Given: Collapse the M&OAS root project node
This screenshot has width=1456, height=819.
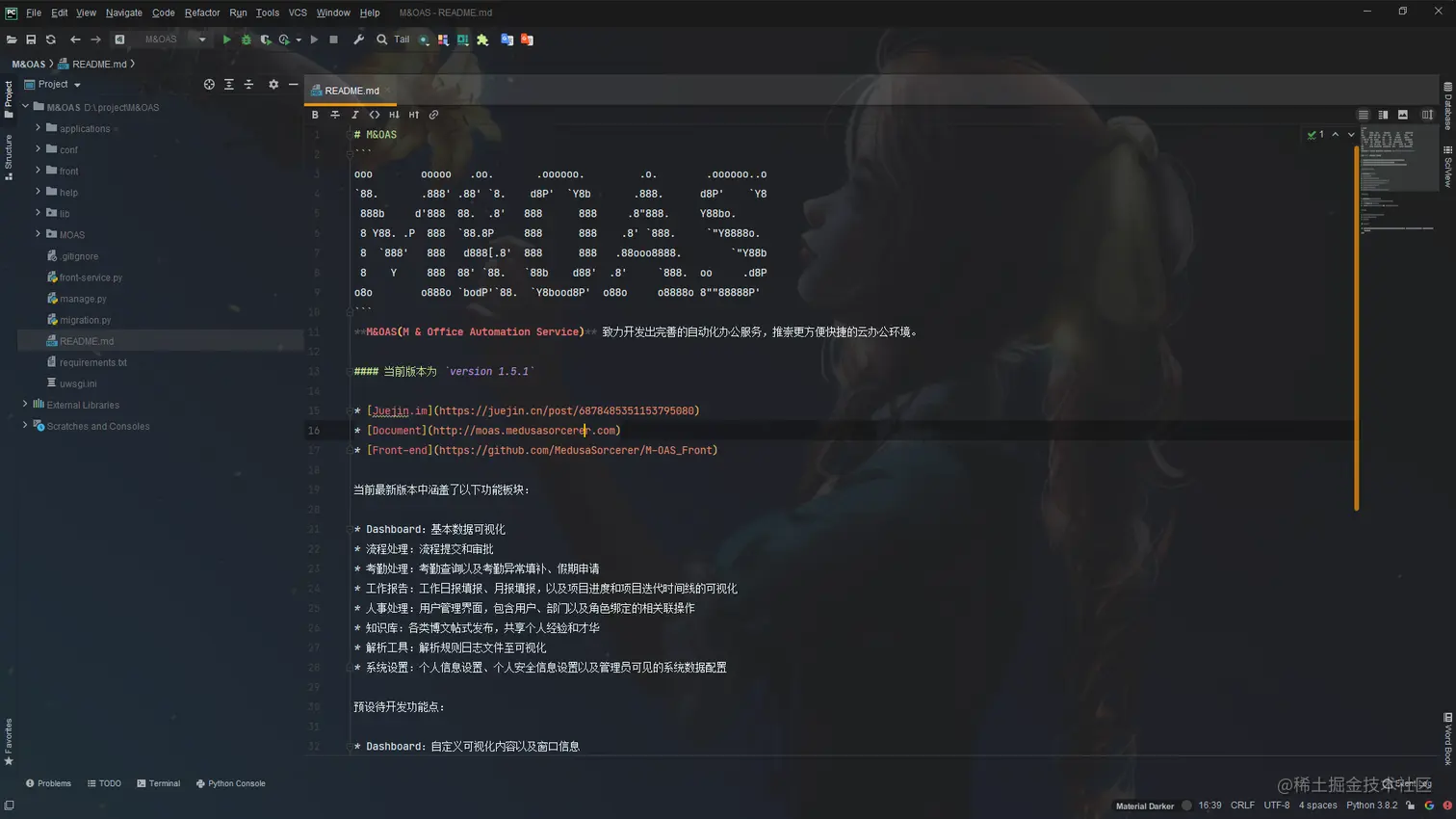Looking at the screenshot, I should [x=25, y=106].
